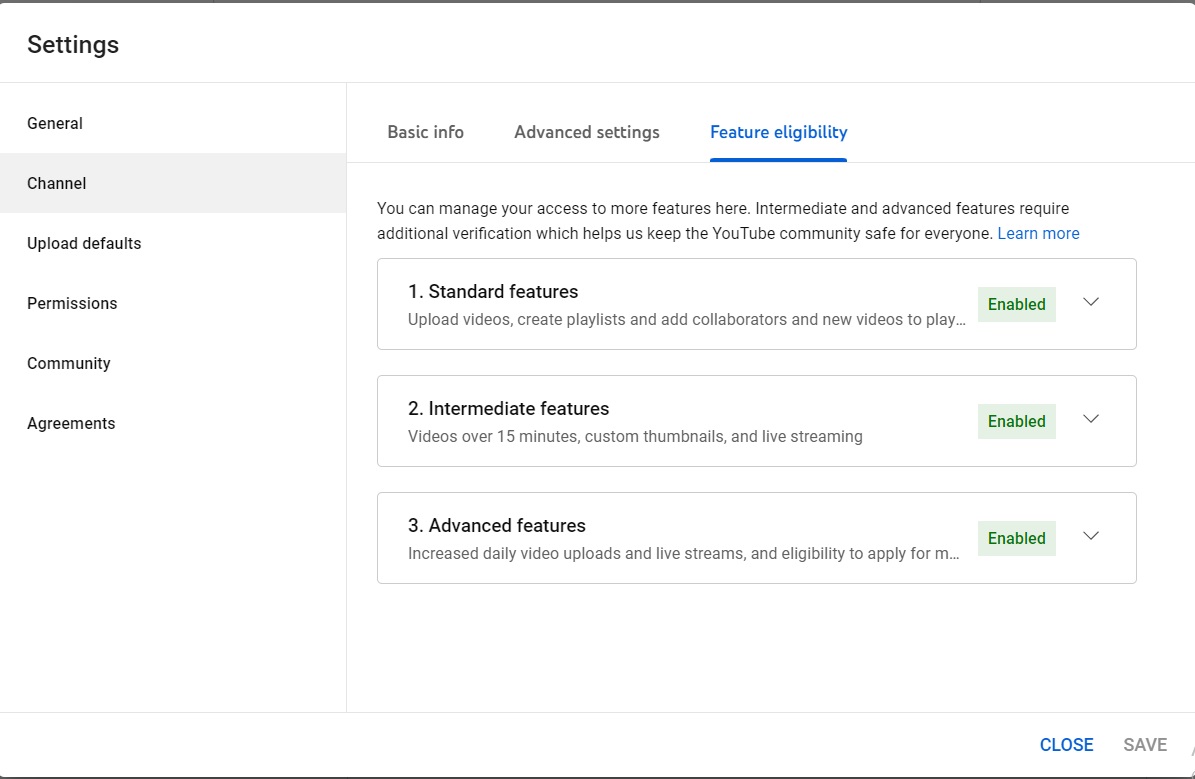
Task: Click the '2. Intermediate features' heading
Action: click(x=508, y=409)
